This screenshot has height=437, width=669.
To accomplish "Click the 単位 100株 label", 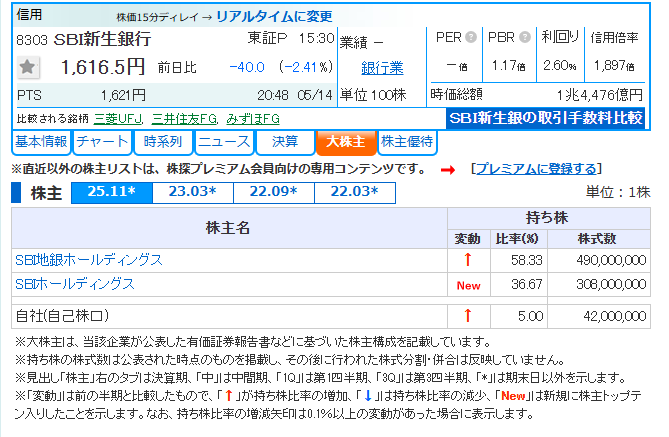I will pyautogui.click(x=373, y=95).
